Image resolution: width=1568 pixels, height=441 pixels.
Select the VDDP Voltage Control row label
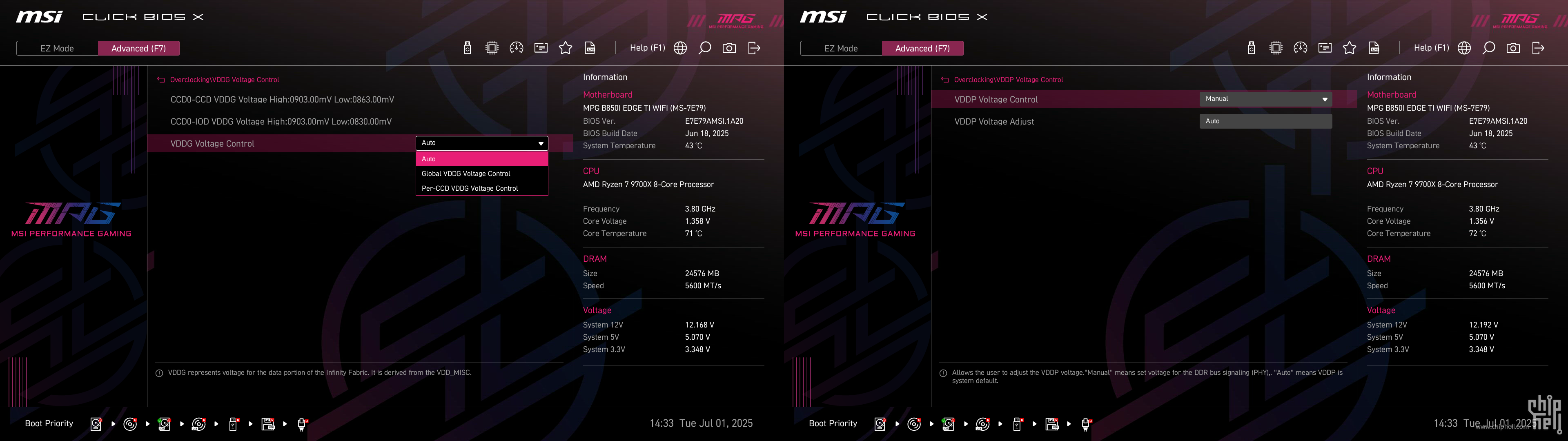point(996,99)
